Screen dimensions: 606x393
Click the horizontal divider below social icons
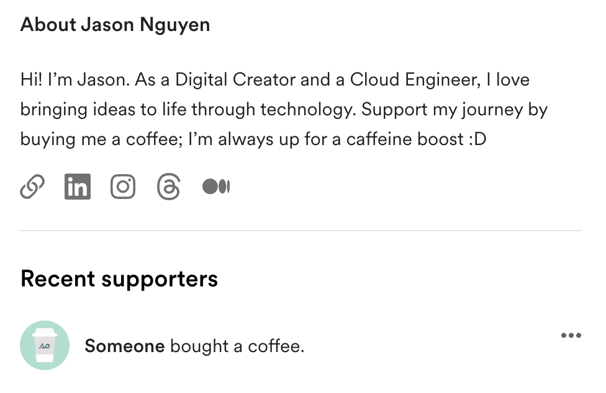(x=300, y=230)
